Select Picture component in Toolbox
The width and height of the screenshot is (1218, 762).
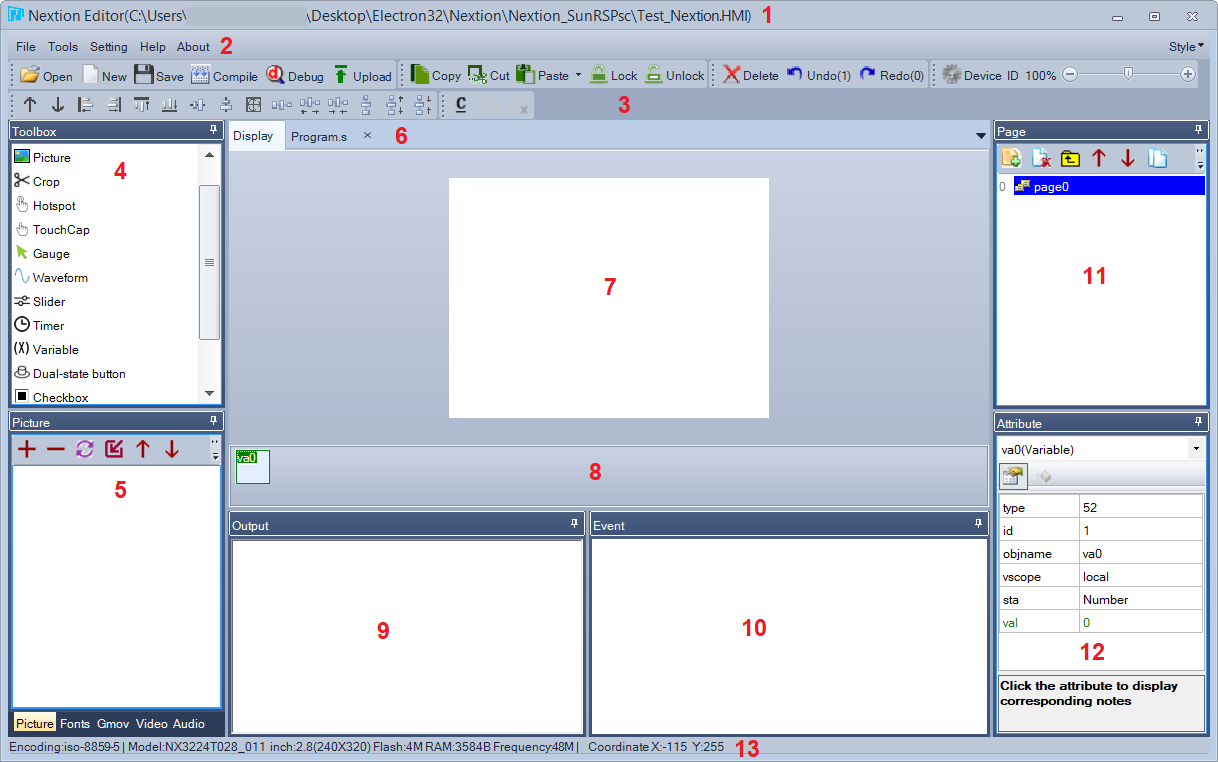(x=42, y=157)
